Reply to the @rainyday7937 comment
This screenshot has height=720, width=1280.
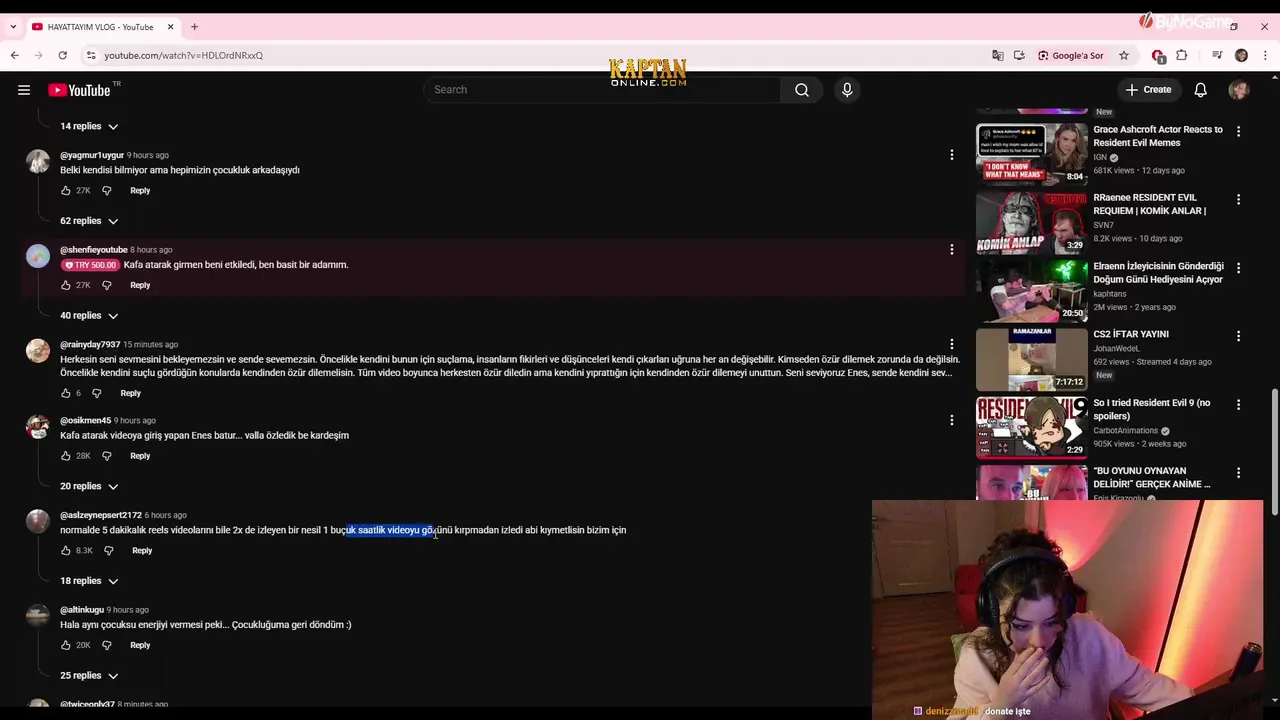click(x=130, y=393)
